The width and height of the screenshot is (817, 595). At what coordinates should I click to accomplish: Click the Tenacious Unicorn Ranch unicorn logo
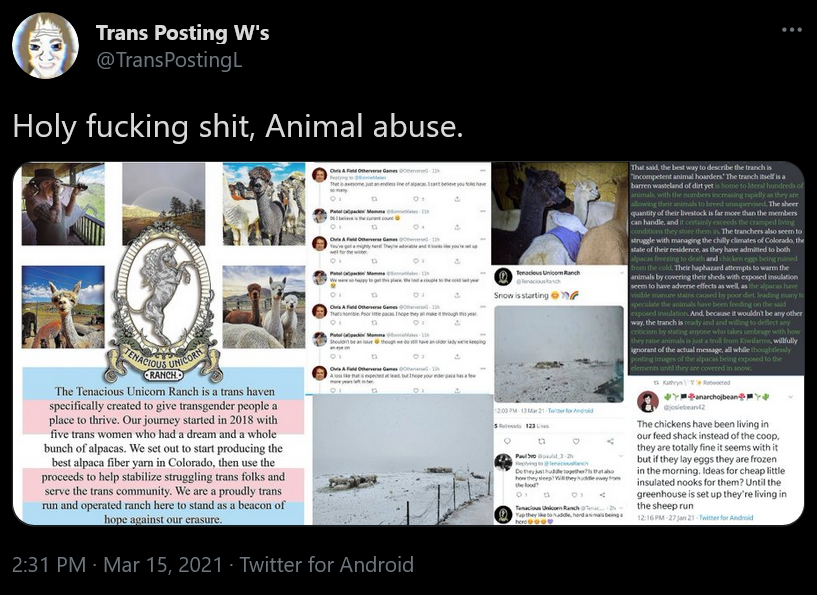click(163, 304)
